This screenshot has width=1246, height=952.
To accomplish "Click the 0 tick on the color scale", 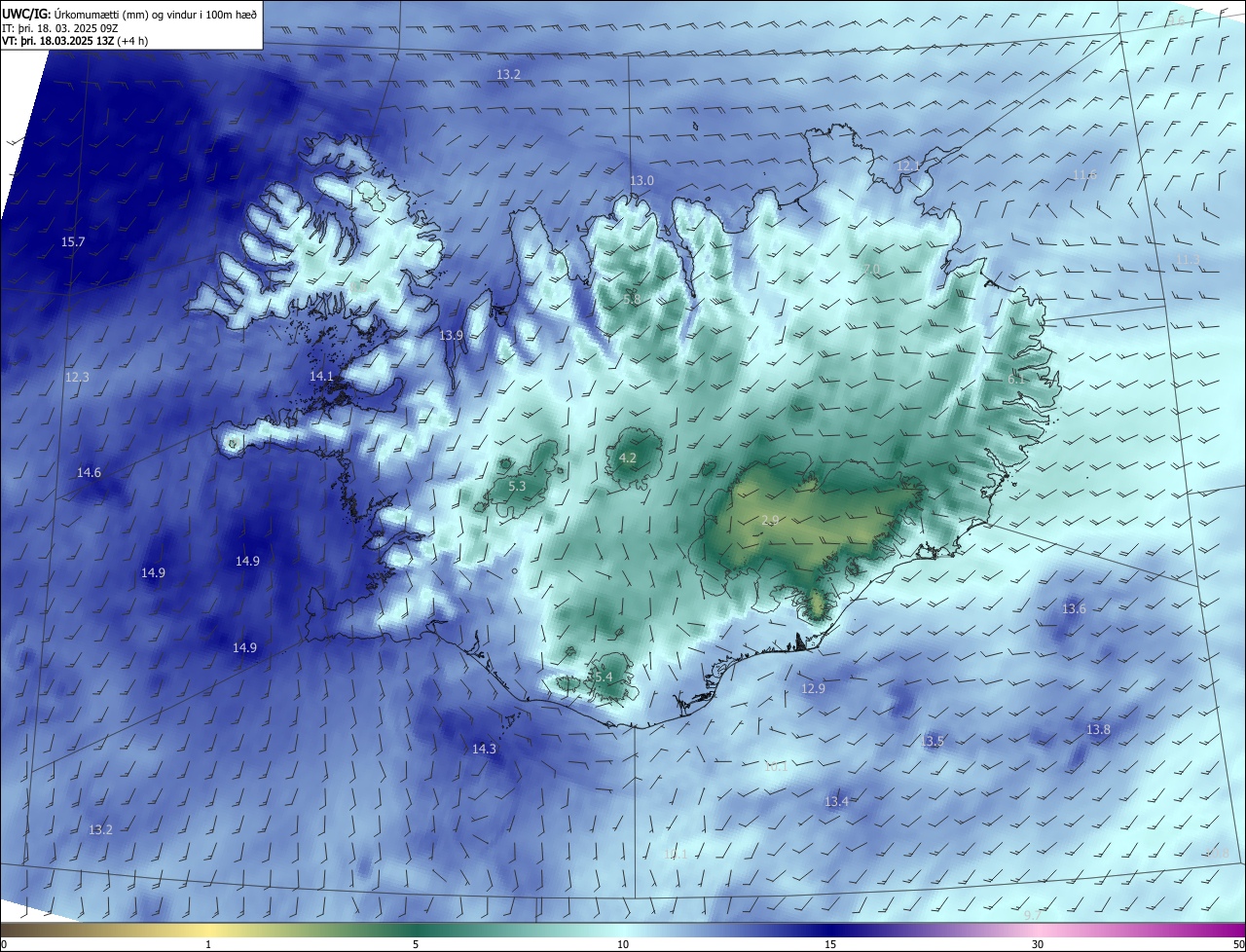I will click(x=4, y=944).
